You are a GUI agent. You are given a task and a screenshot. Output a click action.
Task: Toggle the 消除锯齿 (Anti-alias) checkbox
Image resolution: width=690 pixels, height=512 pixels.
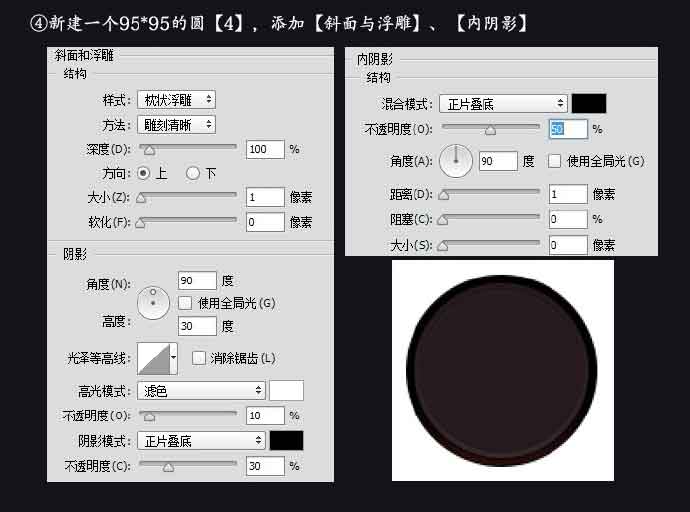coord(199,358)
